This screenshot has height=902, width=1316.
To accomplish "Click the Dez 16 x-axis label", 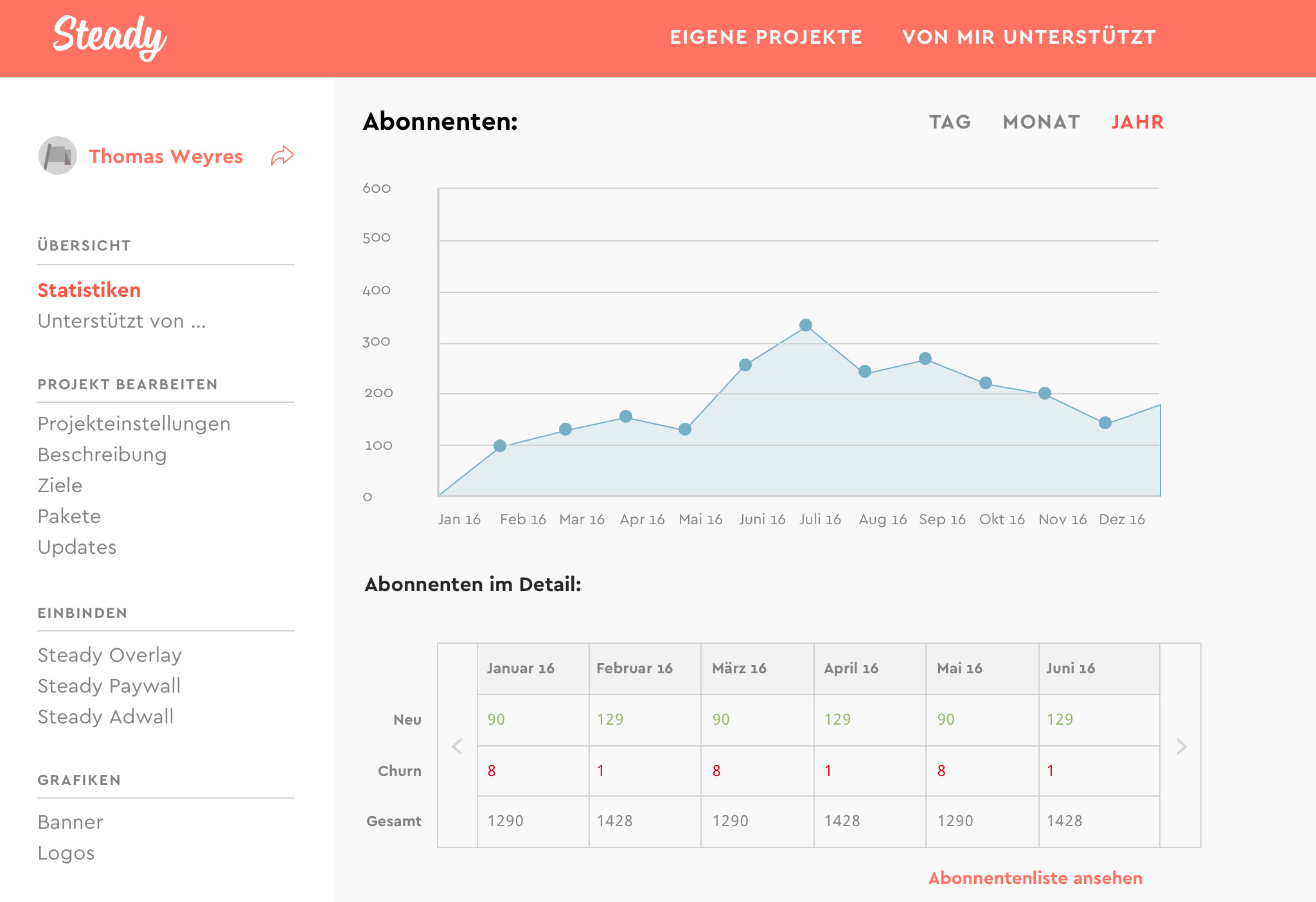I will pos(1122,519).
